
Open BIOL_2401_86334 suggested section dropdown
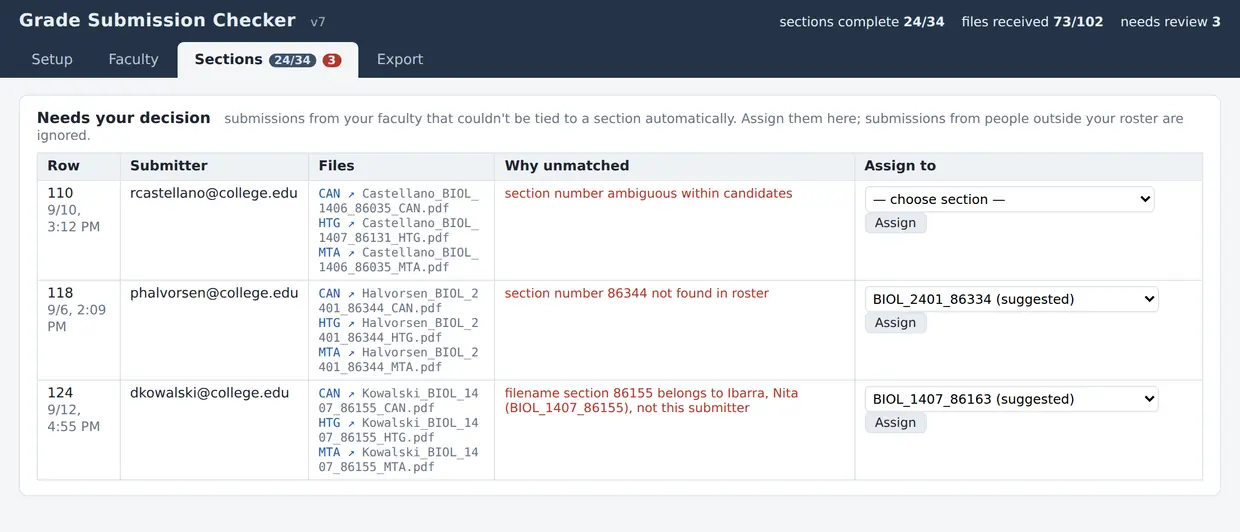pyautogui.click(x=1012, y=299)
